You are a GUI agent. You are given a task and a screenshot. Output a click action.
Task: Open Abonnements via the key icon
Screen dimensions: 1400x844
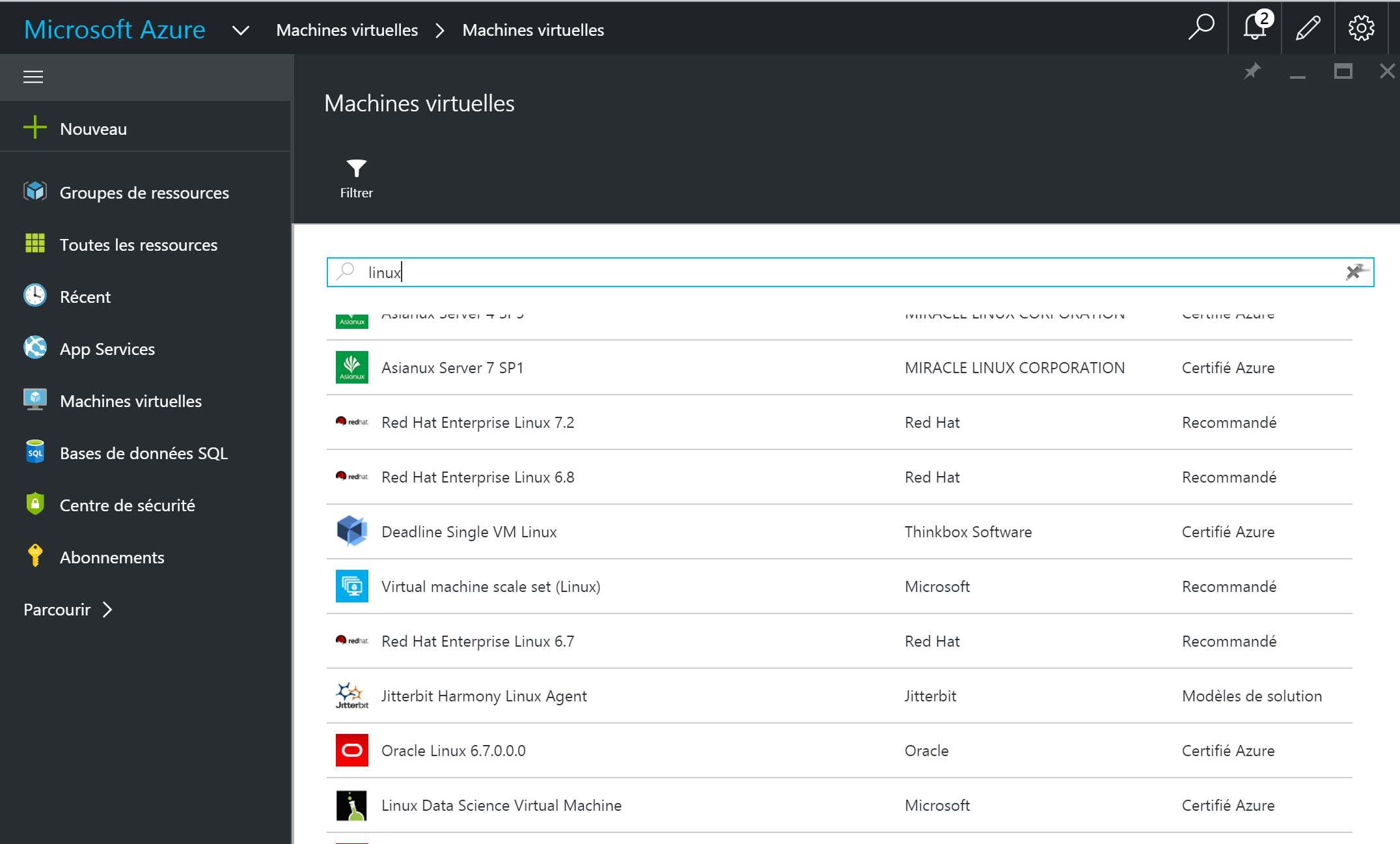point(34,556)
